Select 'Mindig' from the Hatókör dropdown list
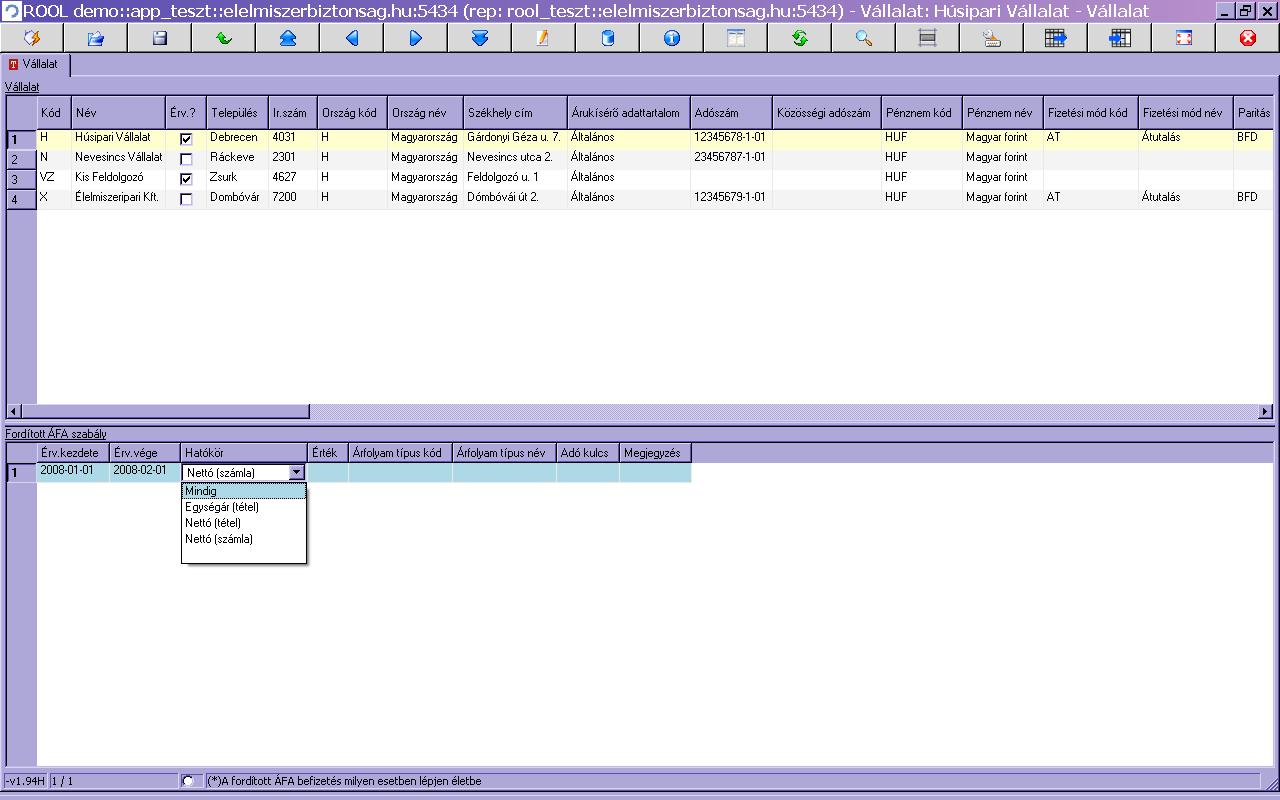Viewport: 1280px width, 800px height. [243, 491]
